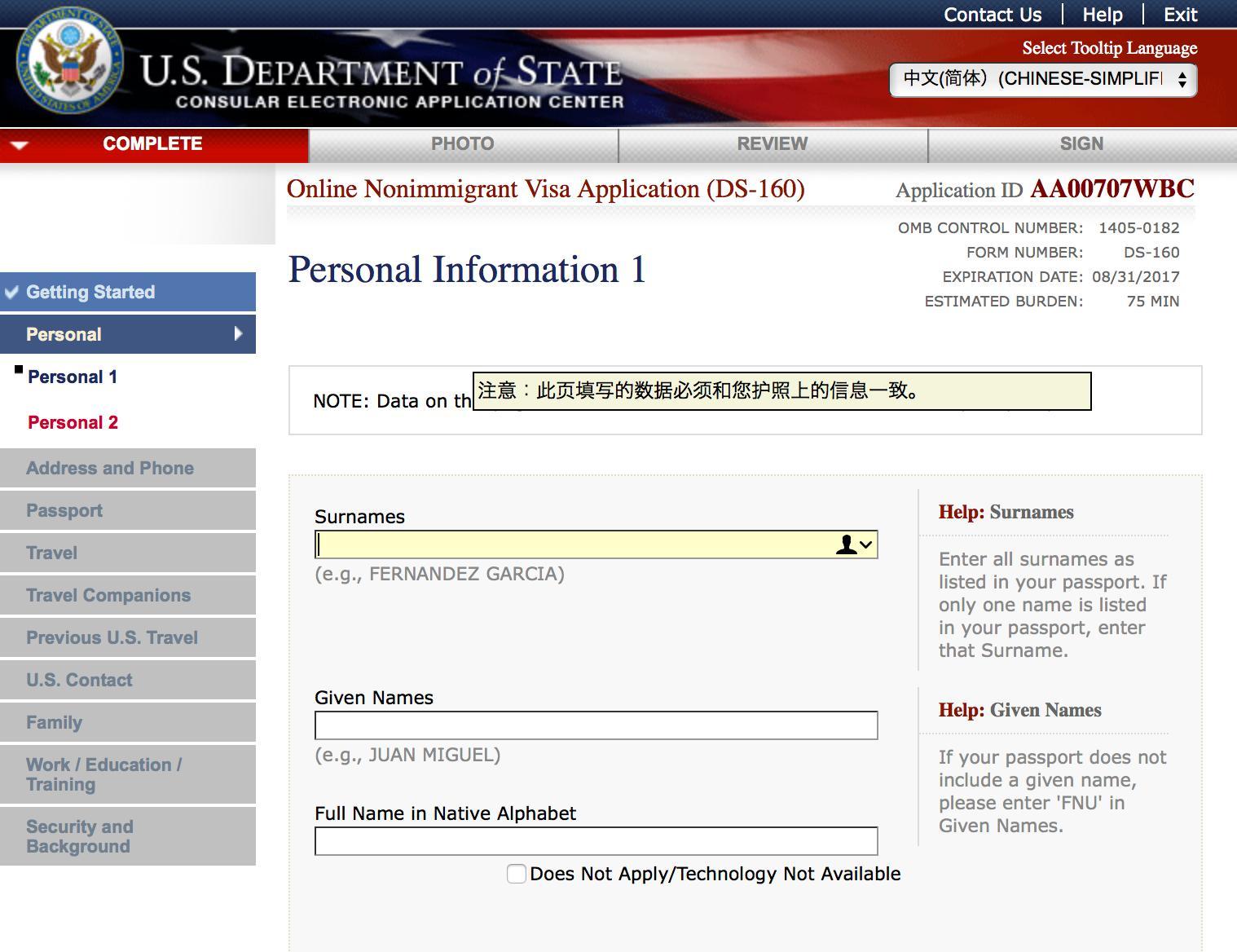Open the Passport section

128,510
